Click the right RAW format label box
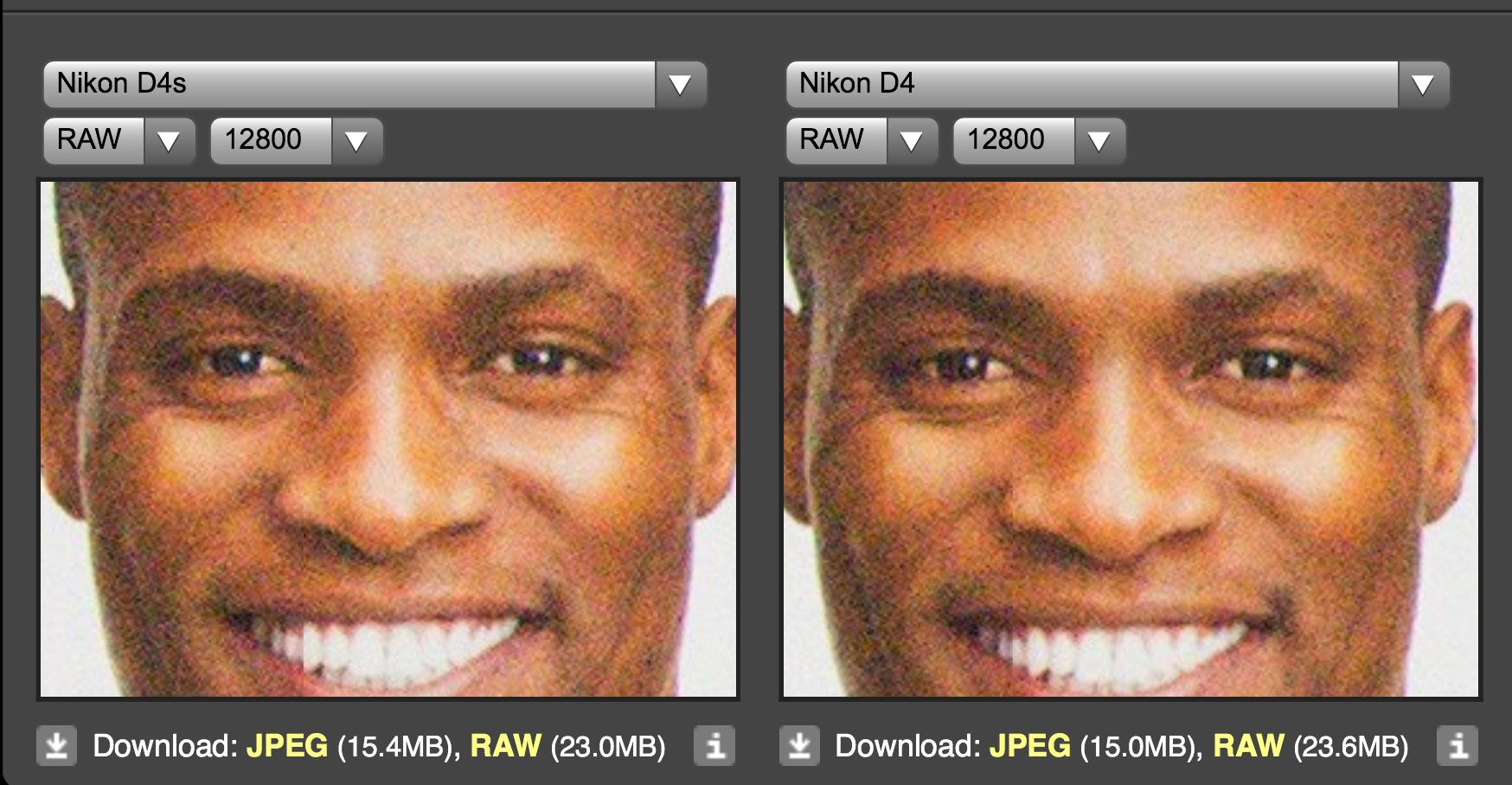 (837, 140)
